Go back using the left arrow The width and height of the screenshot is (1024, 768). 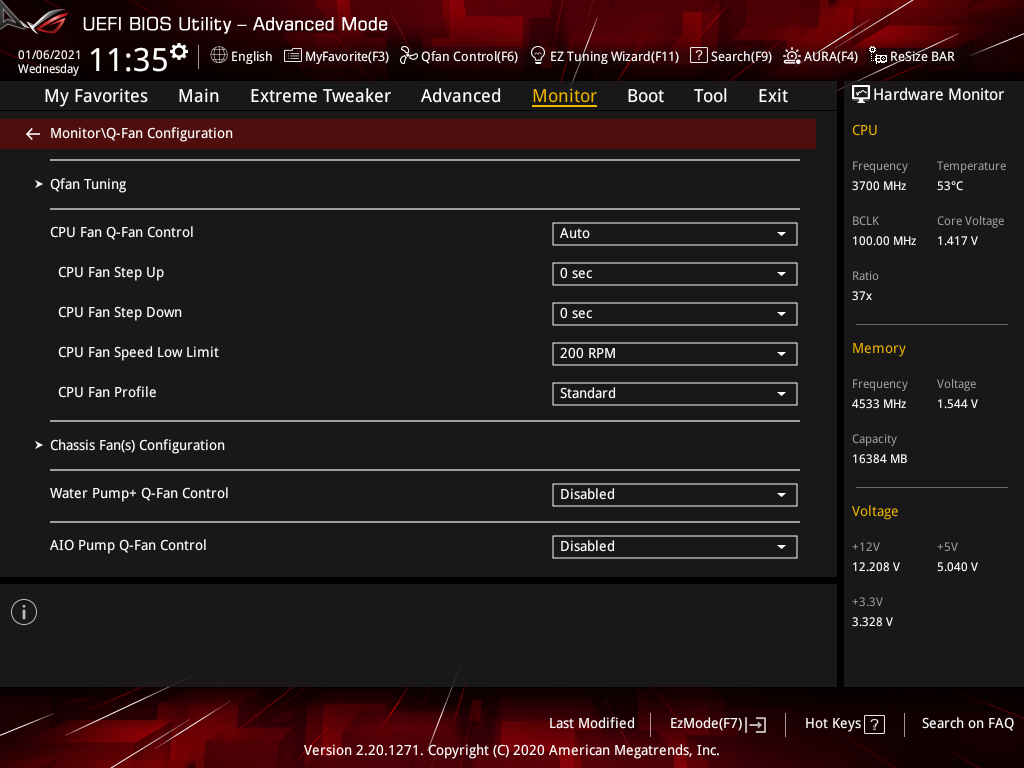[33, 134]
